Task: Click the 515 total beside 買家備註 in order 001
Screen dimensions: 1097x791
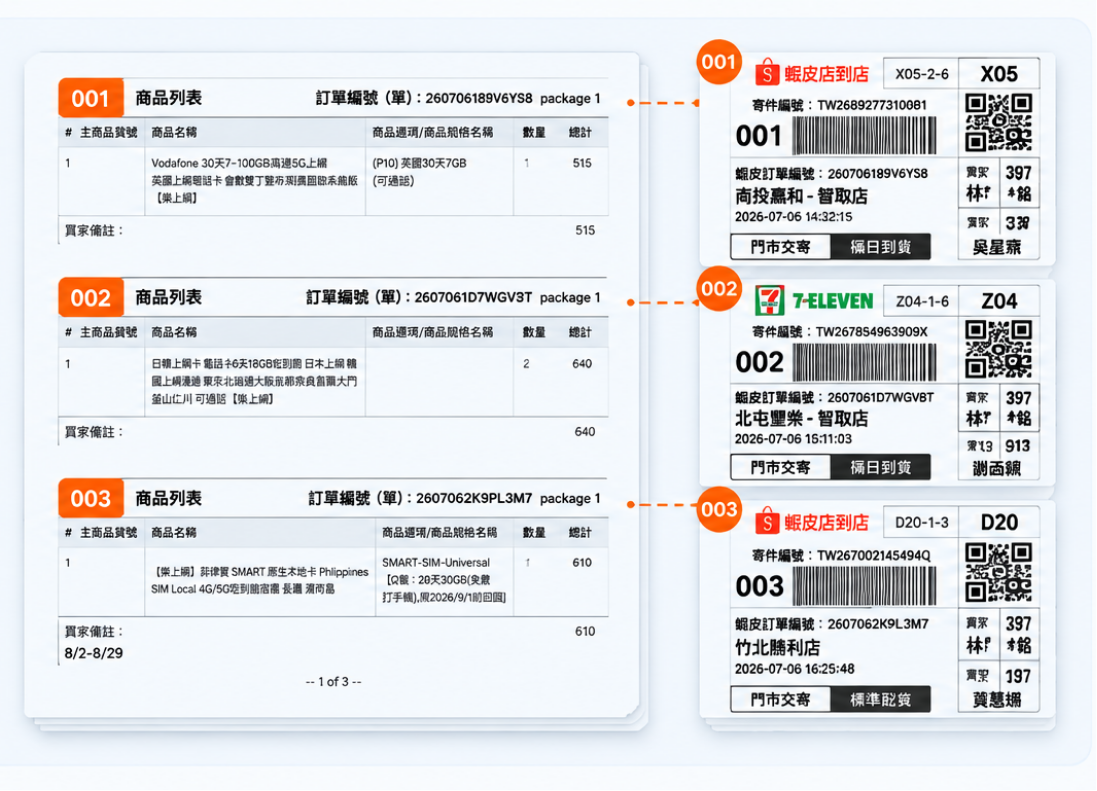Action: 585,230
